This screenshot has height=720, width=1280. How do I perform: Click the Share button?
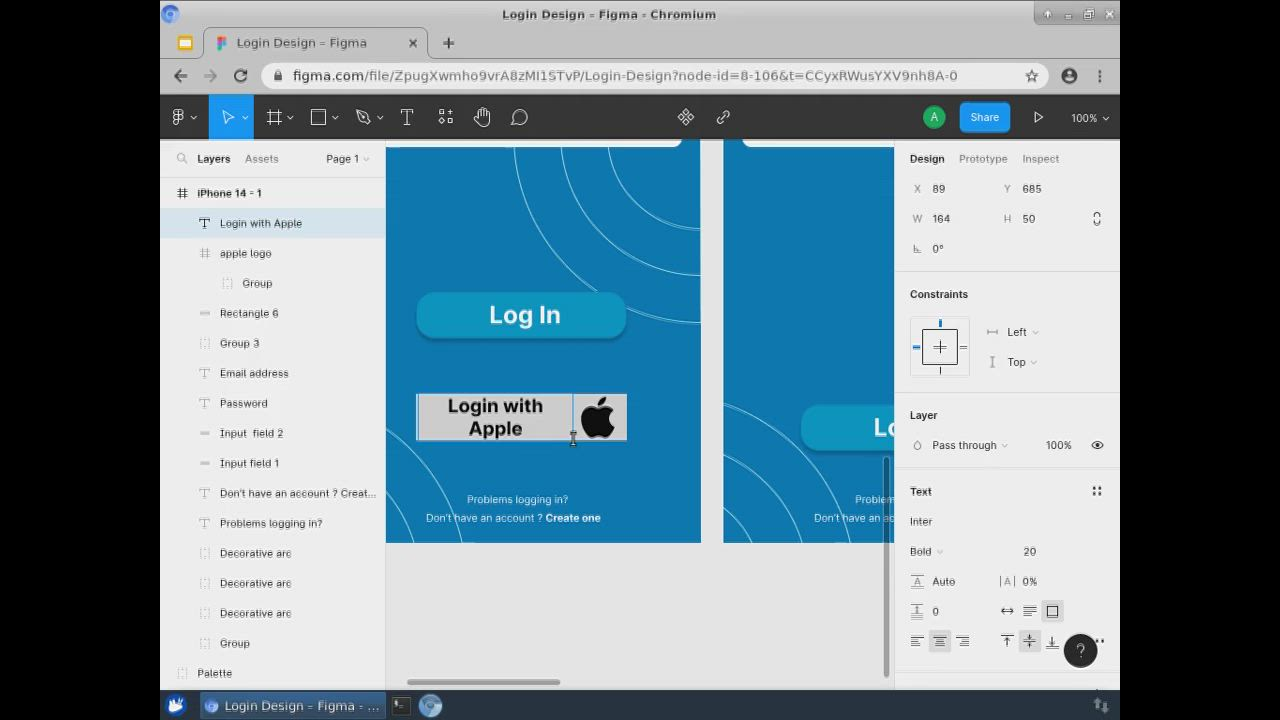(x=984, y=117)
